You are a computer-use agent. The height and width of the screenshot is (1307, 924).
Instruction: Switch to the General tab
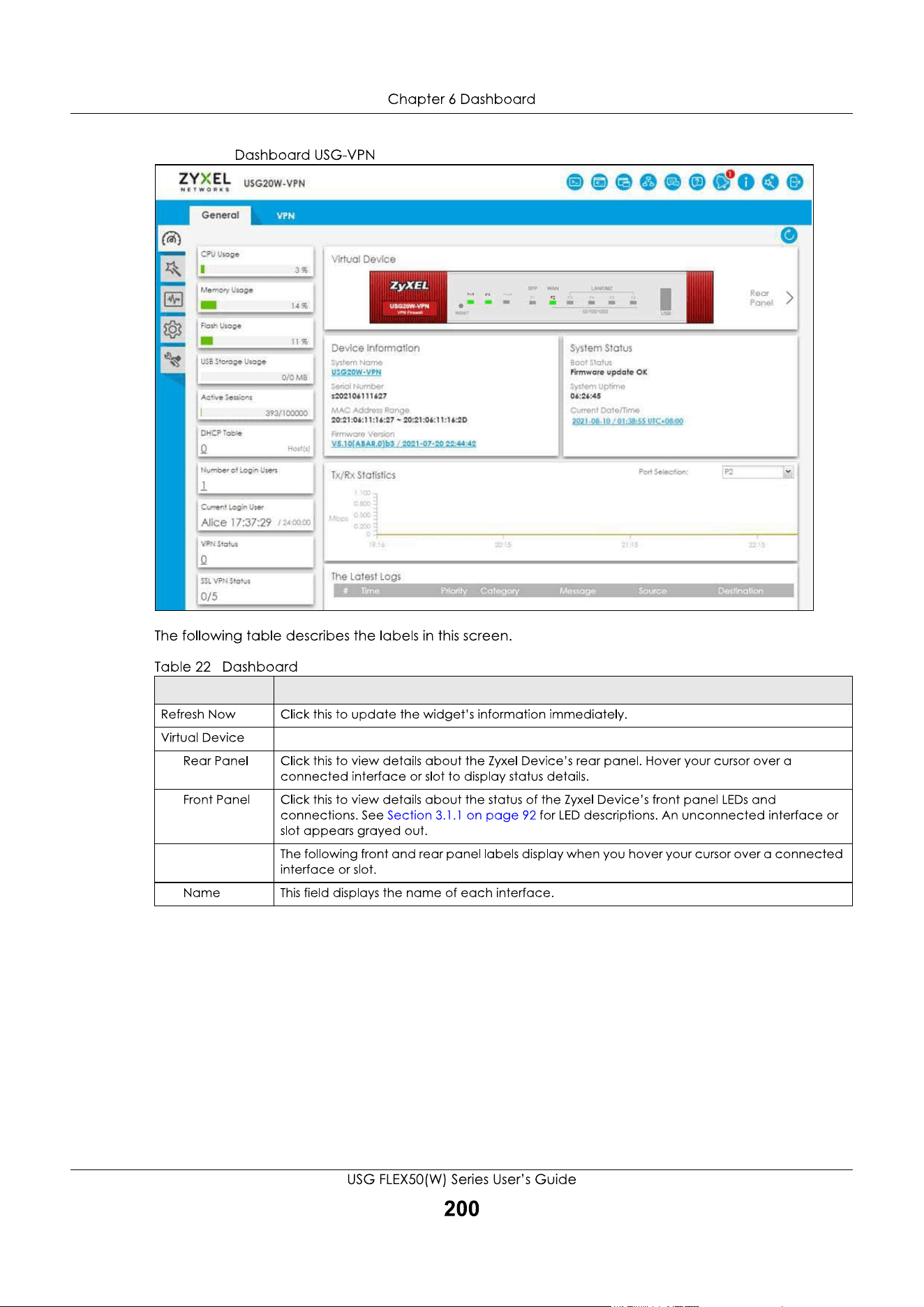tap(221, 215)
